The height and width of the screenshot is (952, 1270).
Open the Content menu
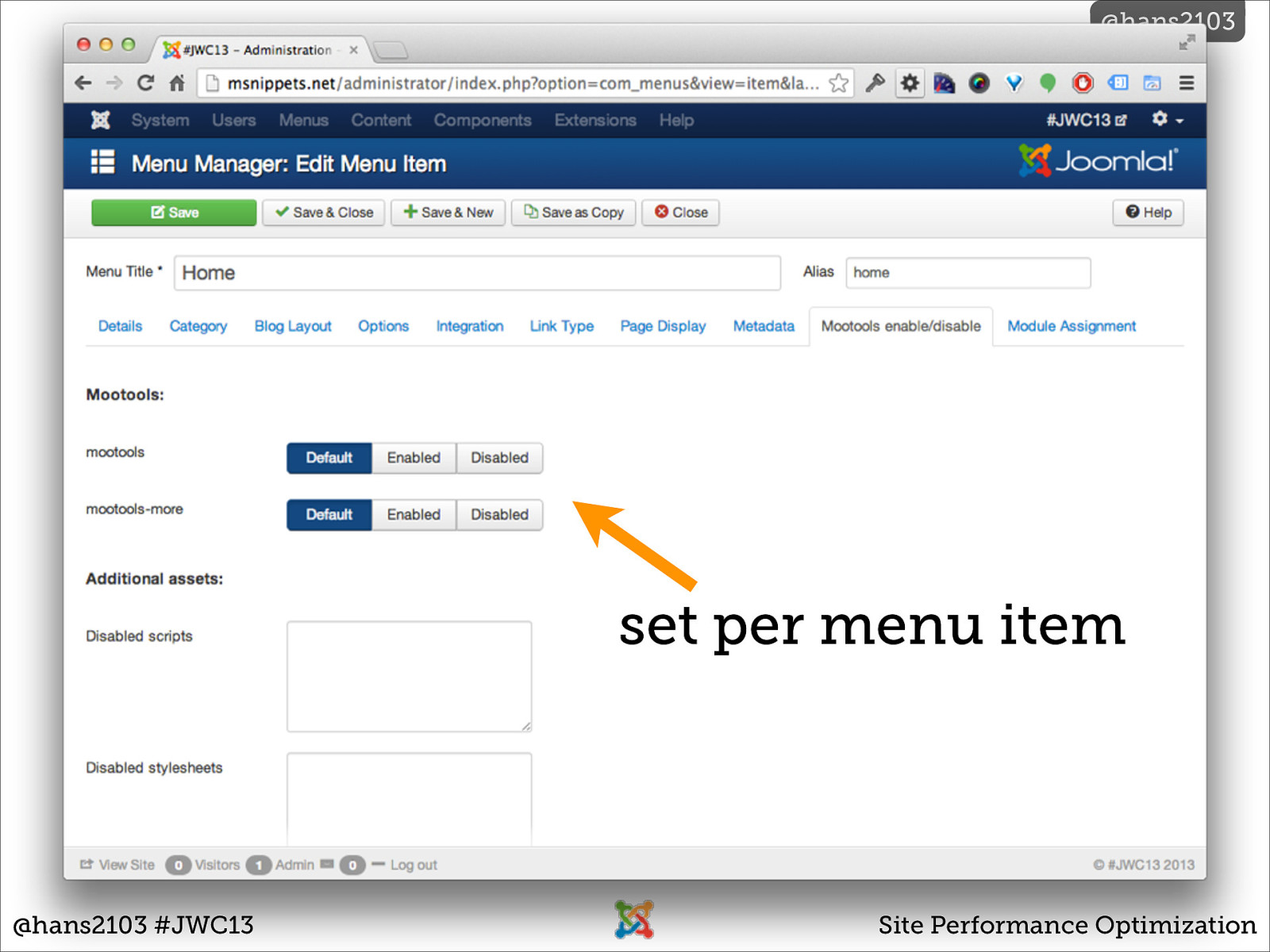click(381, 120)
